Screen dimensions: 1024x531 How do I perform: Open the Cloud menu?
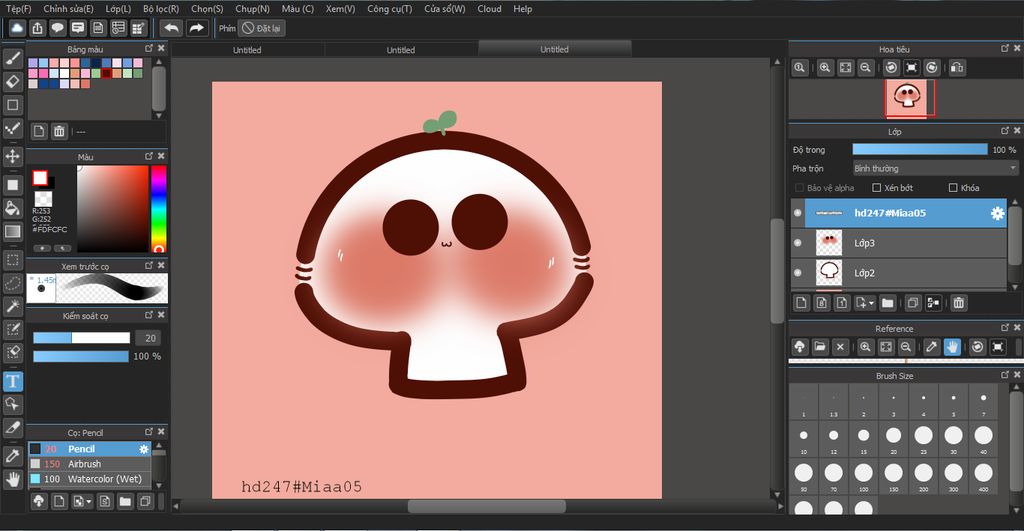click(489, 9)
